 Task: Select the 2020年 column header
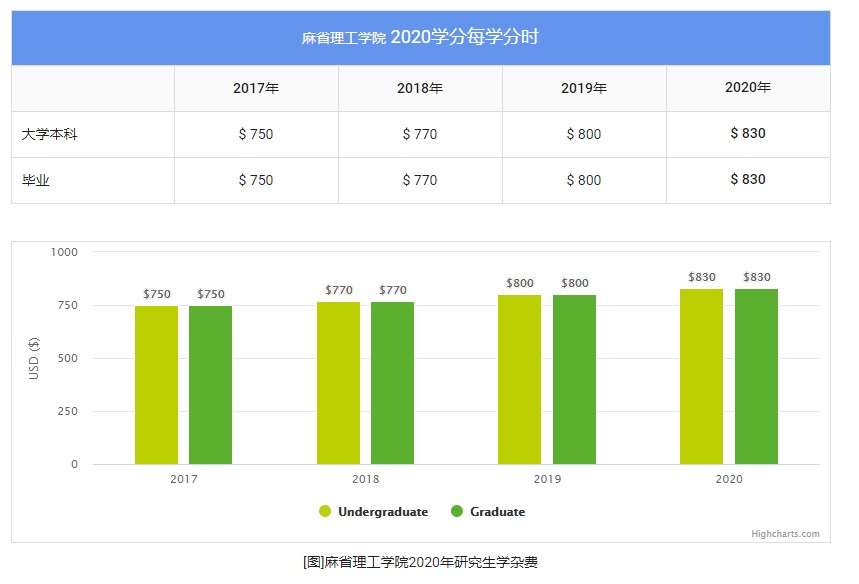tap(748, 88)
